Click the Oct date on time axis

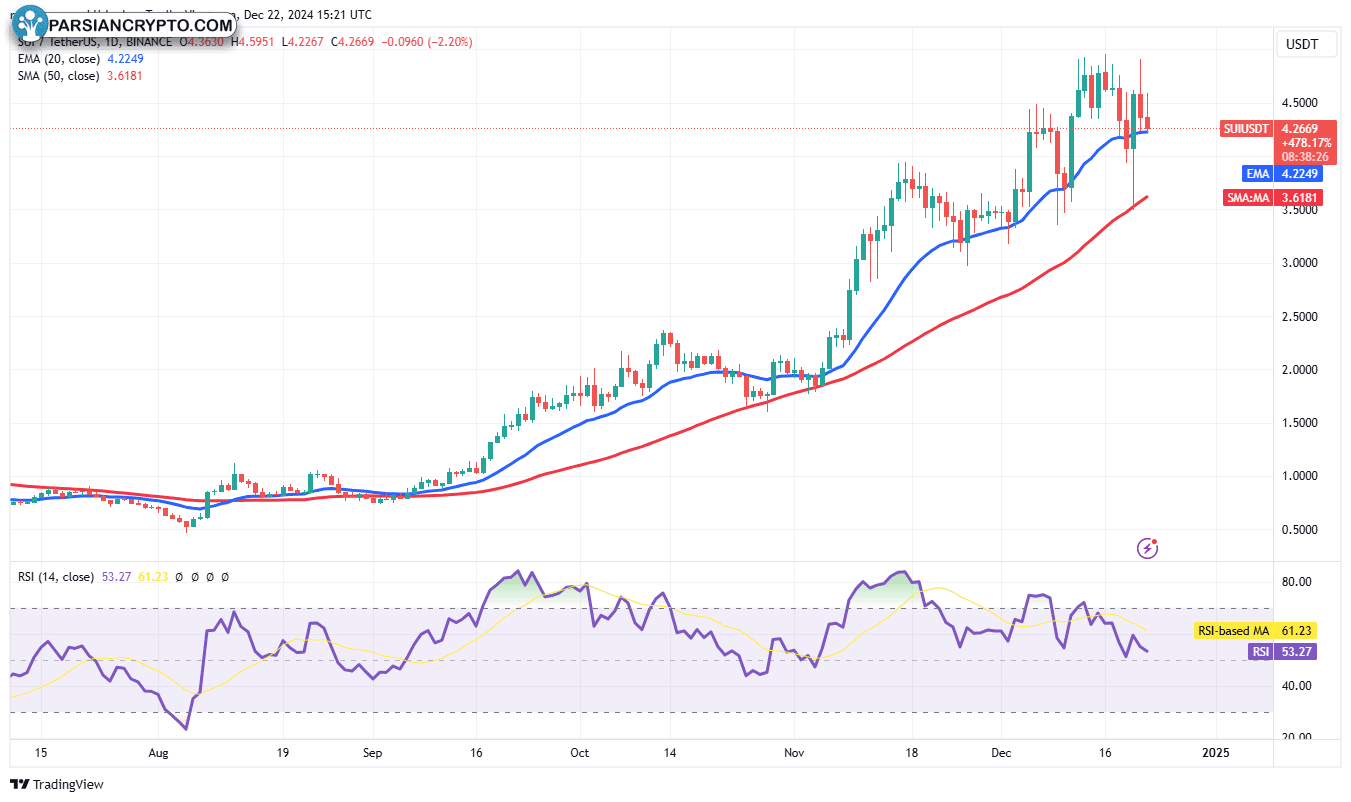pos(578,751)
